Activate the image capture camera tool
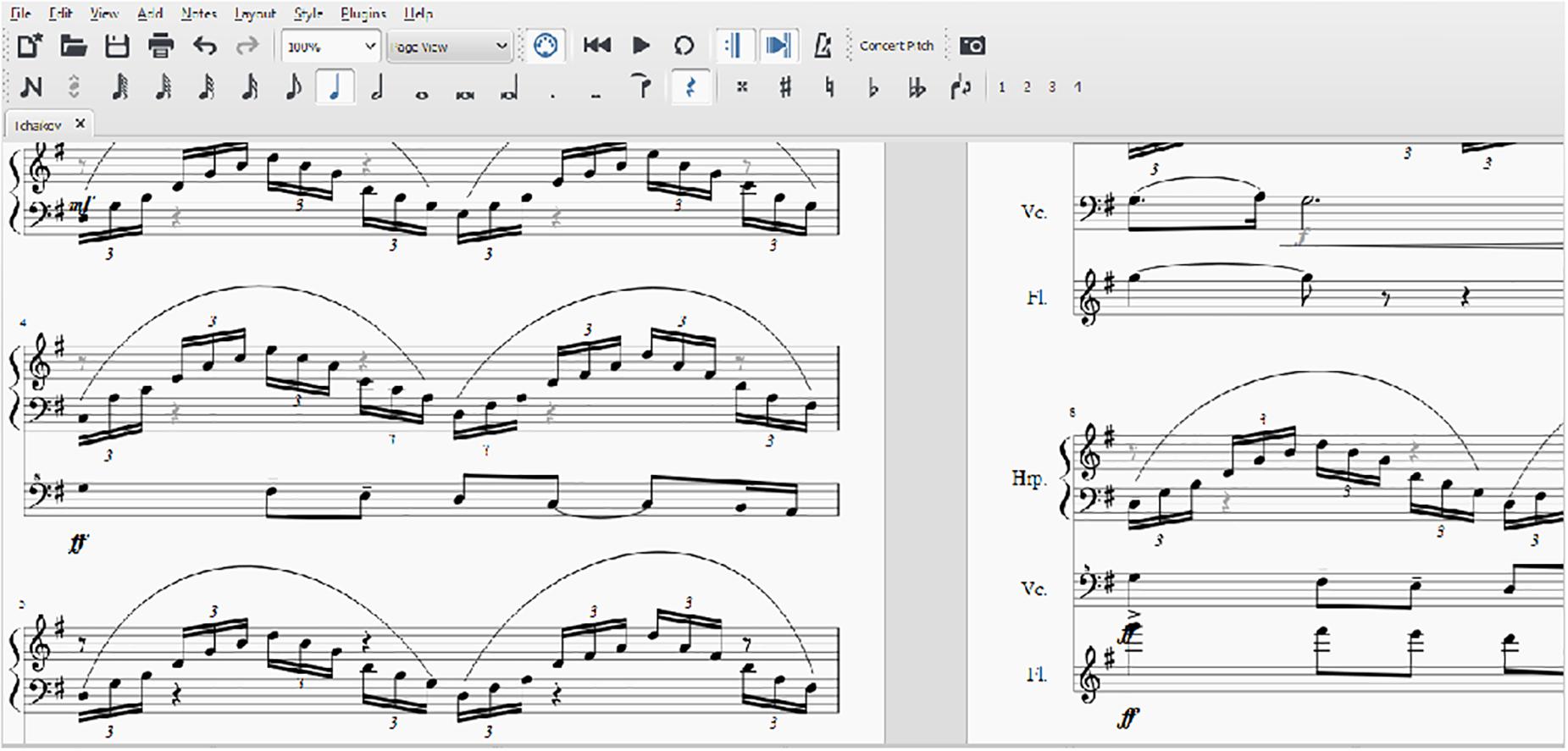The width and height of the screenshot is (1568, 751). (x=972, y=46)
